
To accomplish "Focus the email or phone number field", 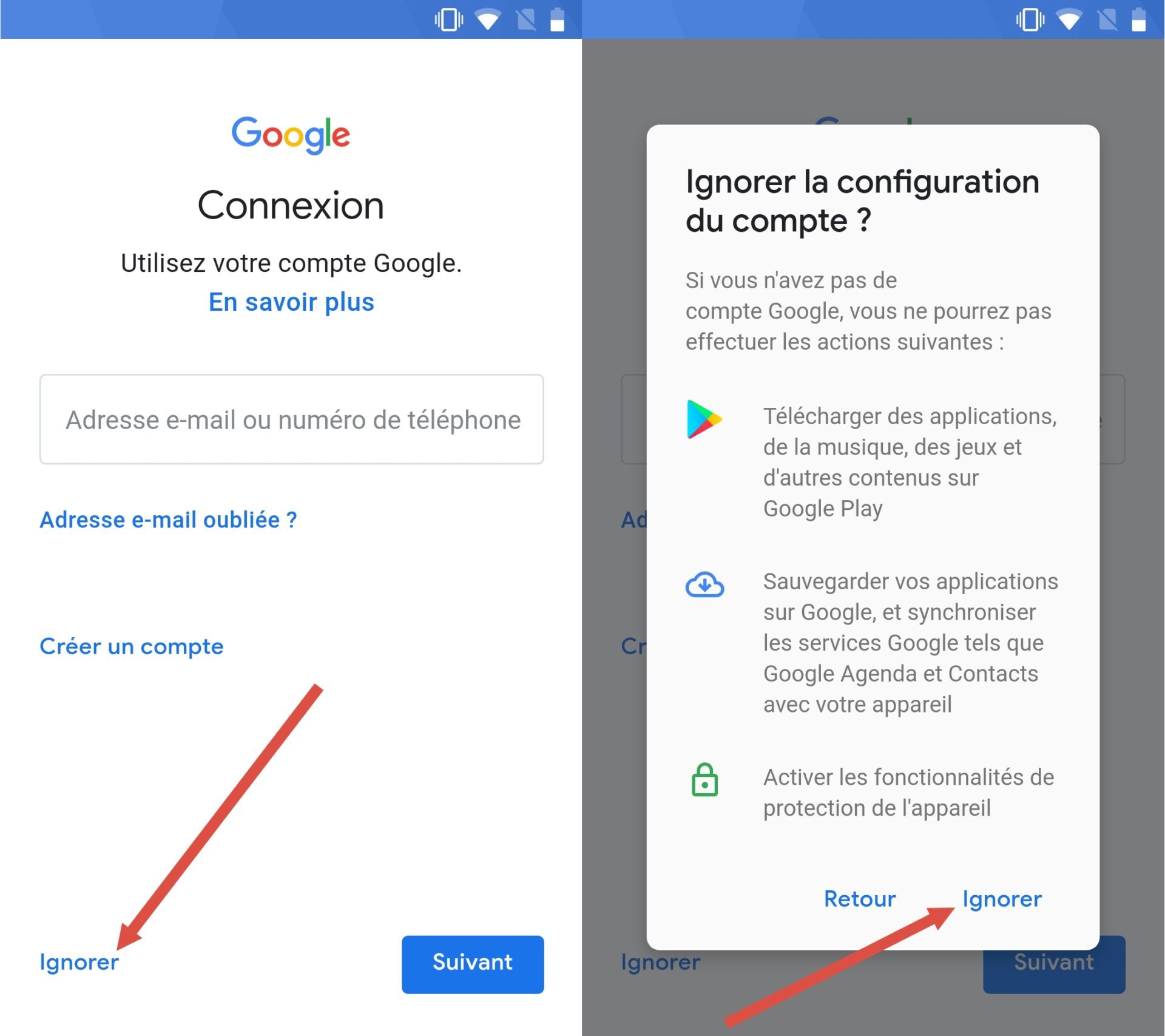I will coord(292,419).
